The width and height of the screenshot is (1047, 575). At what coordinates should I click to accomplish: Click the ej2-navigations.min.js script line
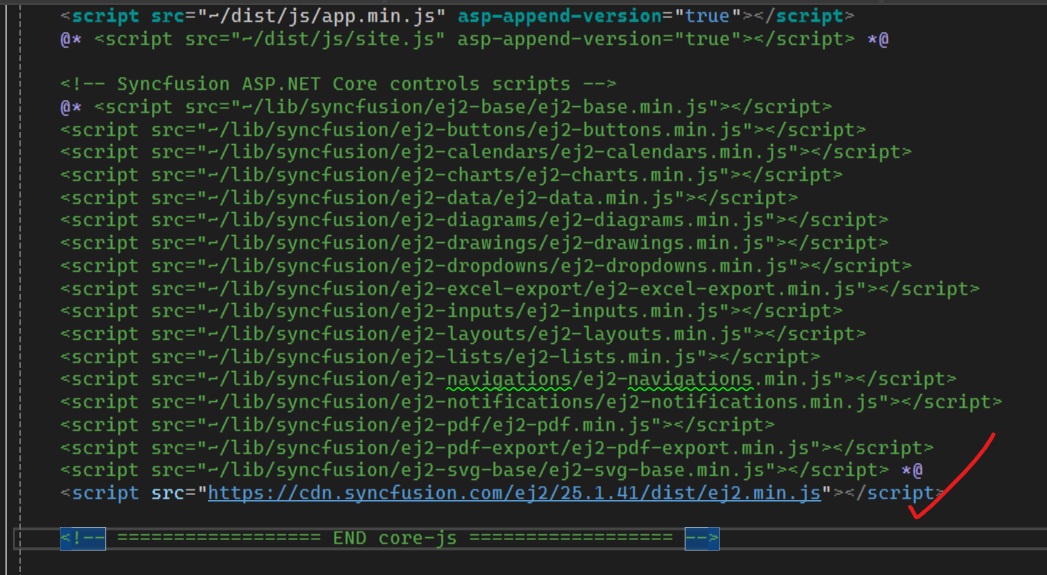pyautogui.click(x=508, y=379)
